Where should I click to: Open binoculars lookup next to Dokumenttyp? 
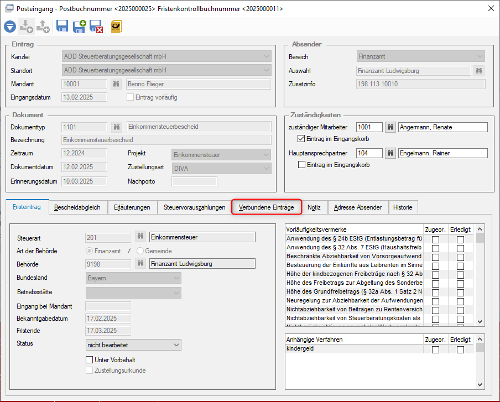point(116,127)
